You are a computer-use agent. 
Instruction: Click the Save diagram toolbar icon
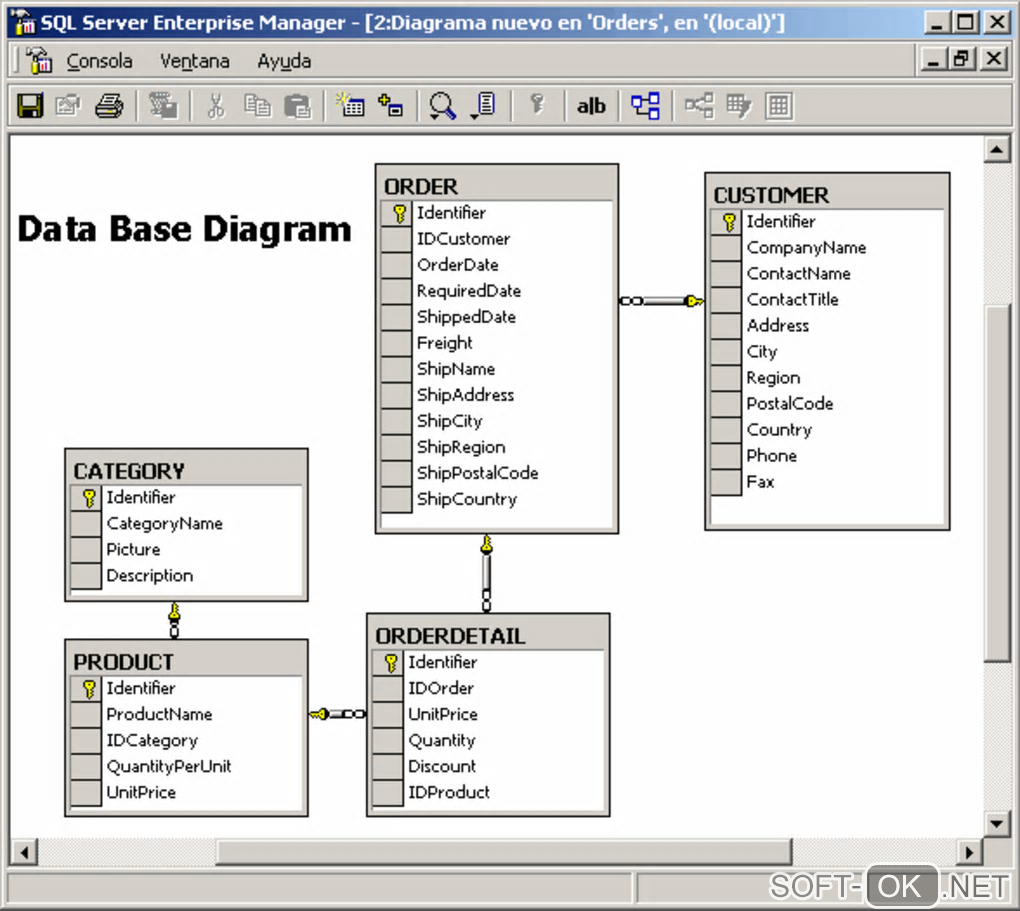tap(30, 105)
